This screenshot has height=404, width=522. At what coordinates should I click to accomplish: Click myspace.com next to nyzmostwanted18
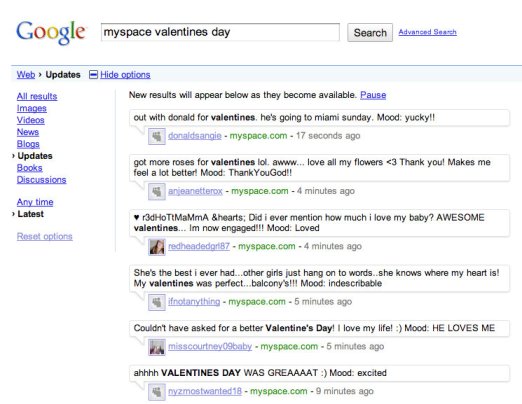click(279, 391)
